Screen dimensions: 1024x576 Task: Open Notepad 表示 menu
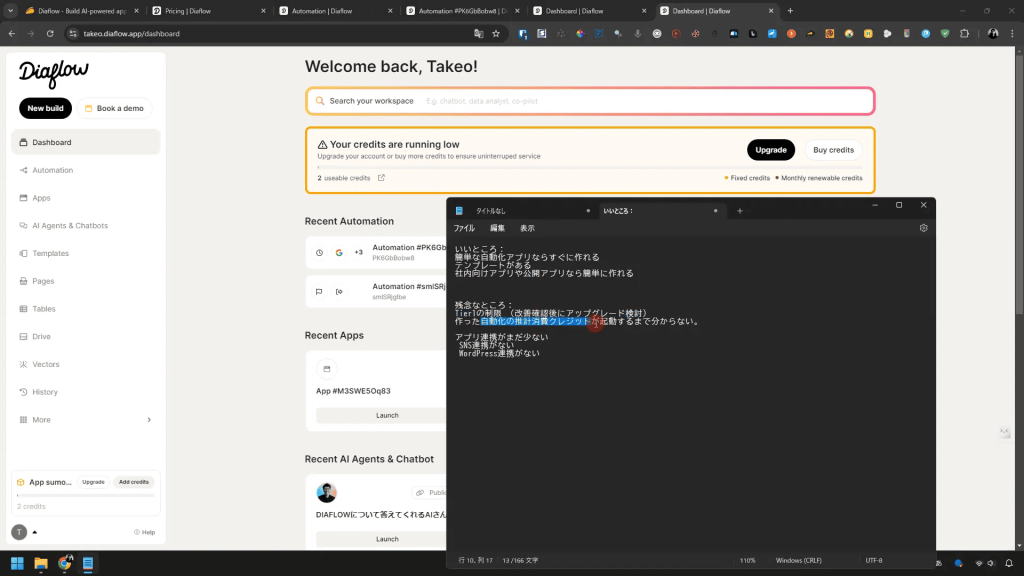pos(527,228)
